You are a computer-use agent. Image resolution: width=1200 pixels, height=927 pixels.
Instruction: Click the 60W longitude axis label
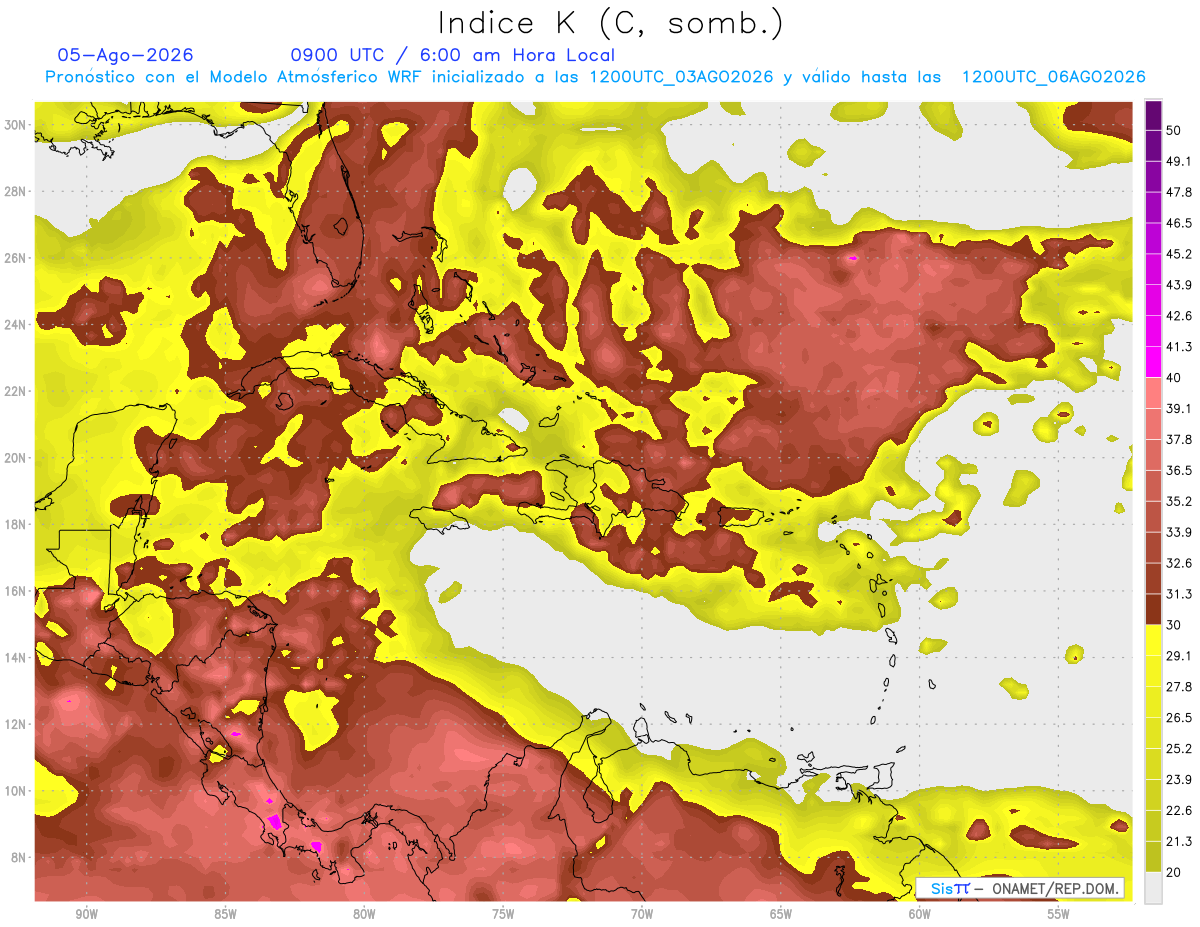pos(920,914)
